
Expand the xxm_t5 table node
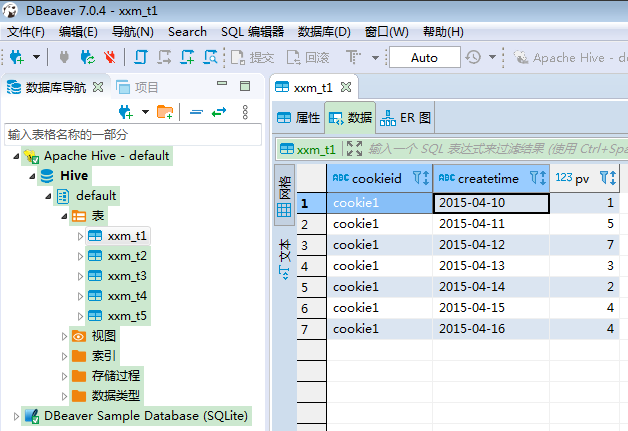click(x=80, y=316)
